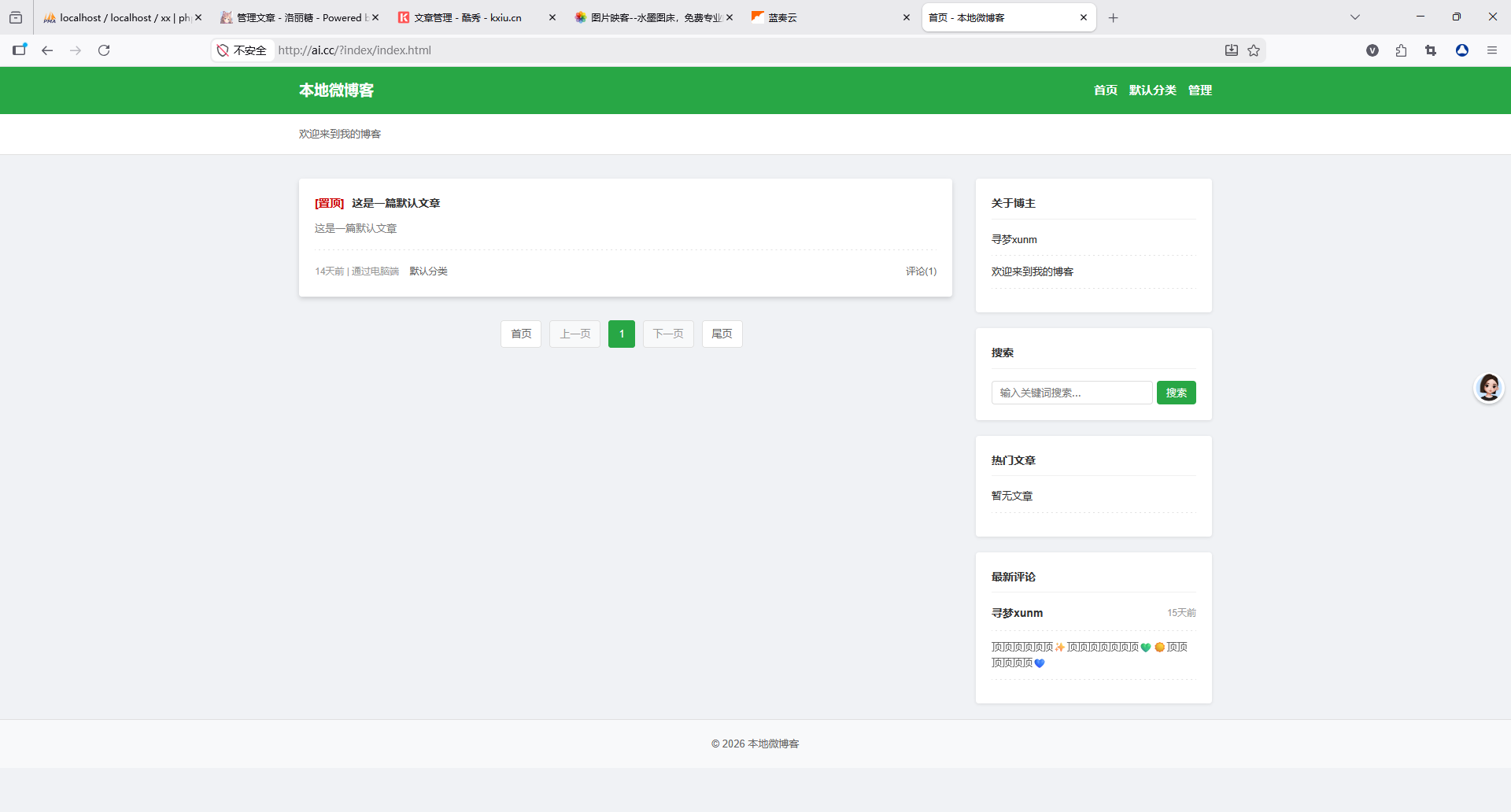Bookmark this page with the star icon
This screenshot has width=1511, height=812.
[1254, 50]
